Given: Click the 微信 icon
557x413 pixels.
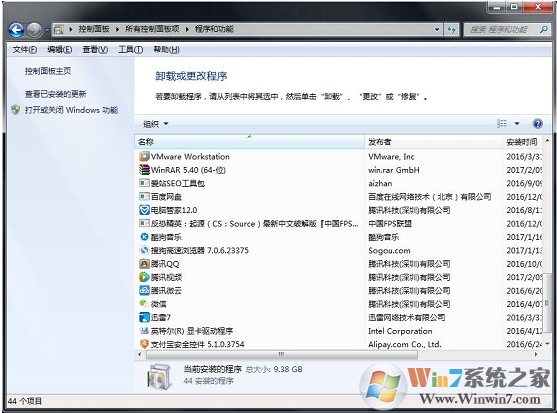Looking at the screenshot, I should coord(144,304).
